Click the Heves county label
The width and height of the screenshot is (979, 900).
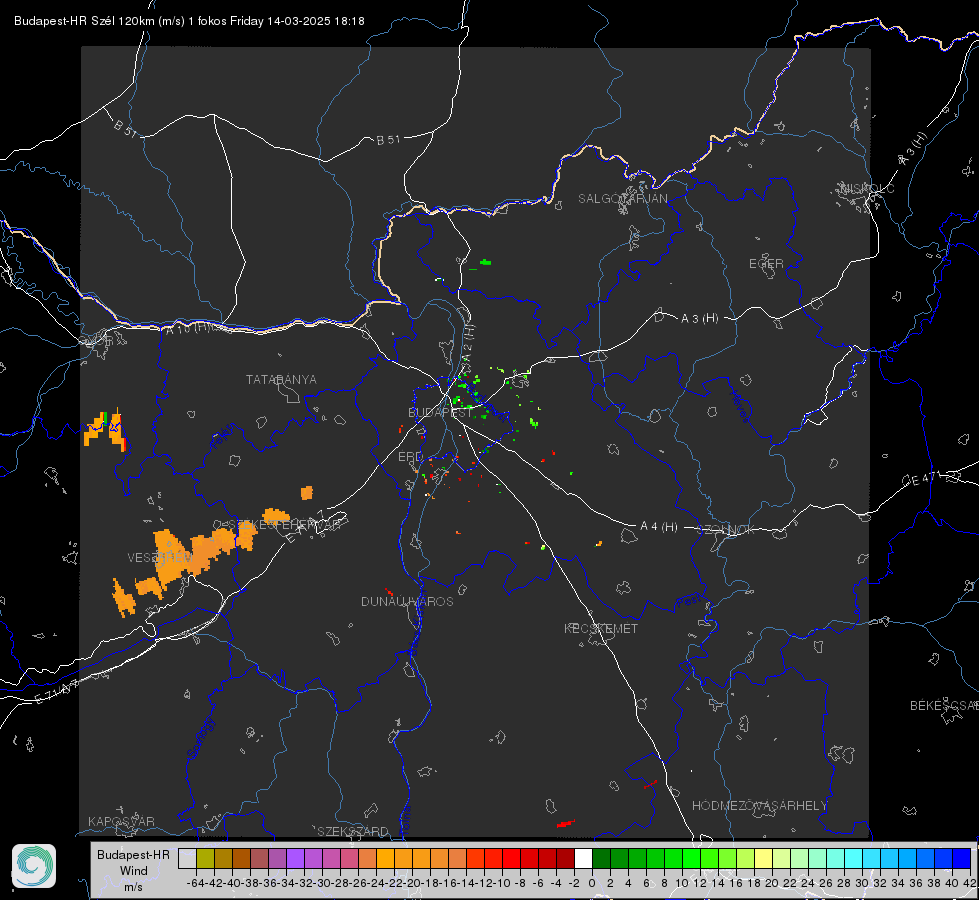click(x=740, y=406)
